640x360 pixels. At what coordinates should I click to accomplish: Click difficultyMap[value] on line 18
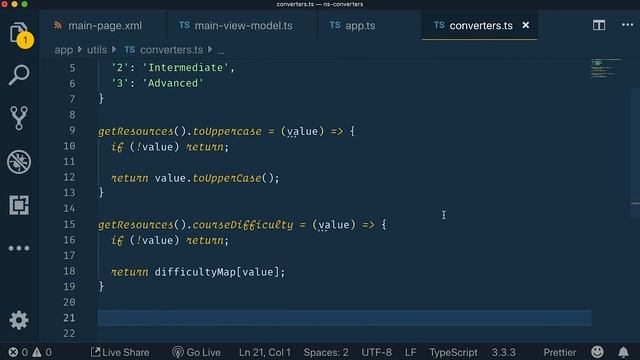217,272
